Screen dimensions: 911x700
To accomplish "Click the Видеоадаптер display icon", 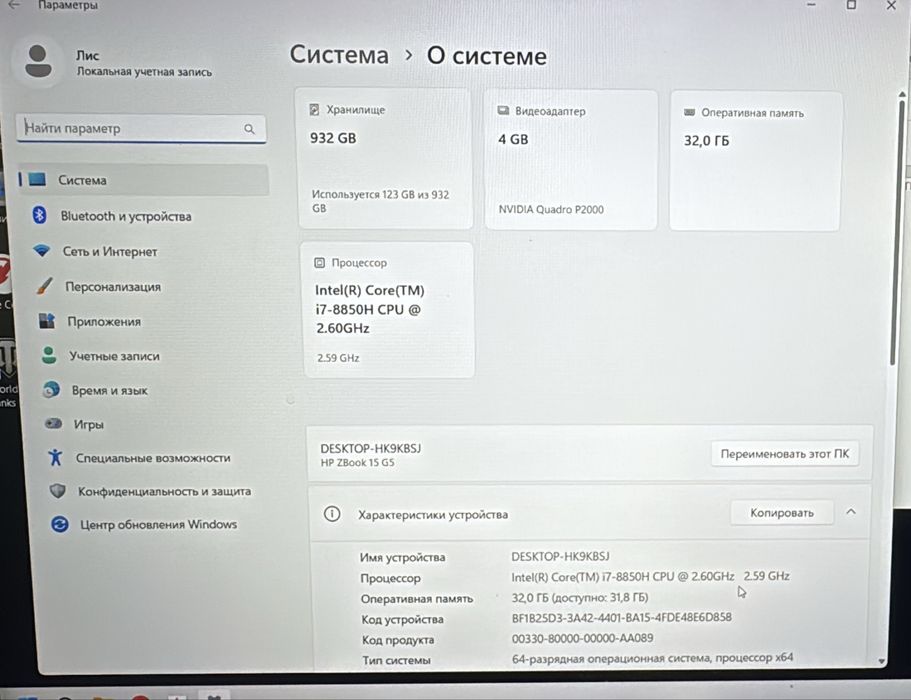I will 503,110.
